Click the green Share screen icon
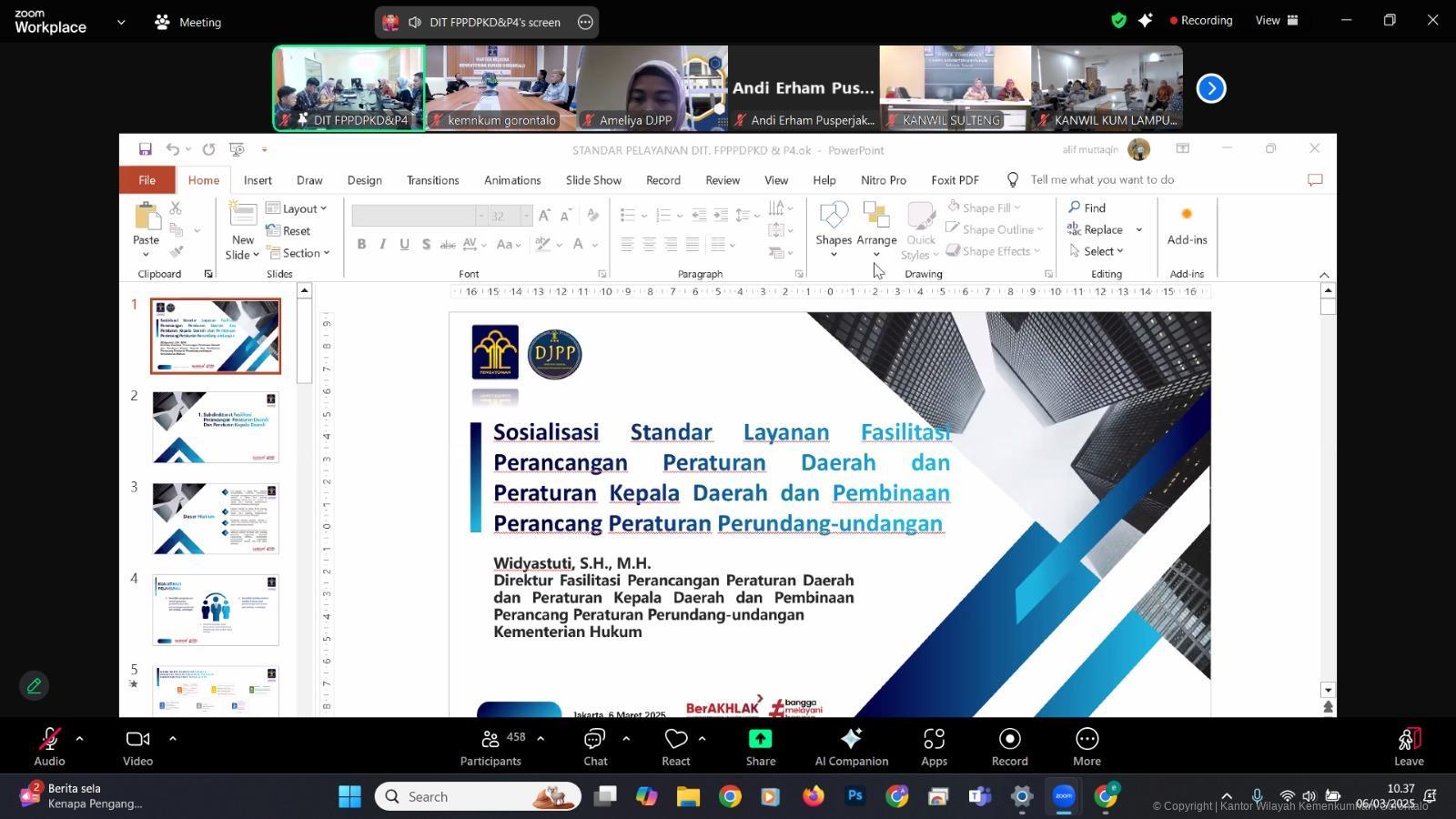1456x819 pixels. click(760, 739)
